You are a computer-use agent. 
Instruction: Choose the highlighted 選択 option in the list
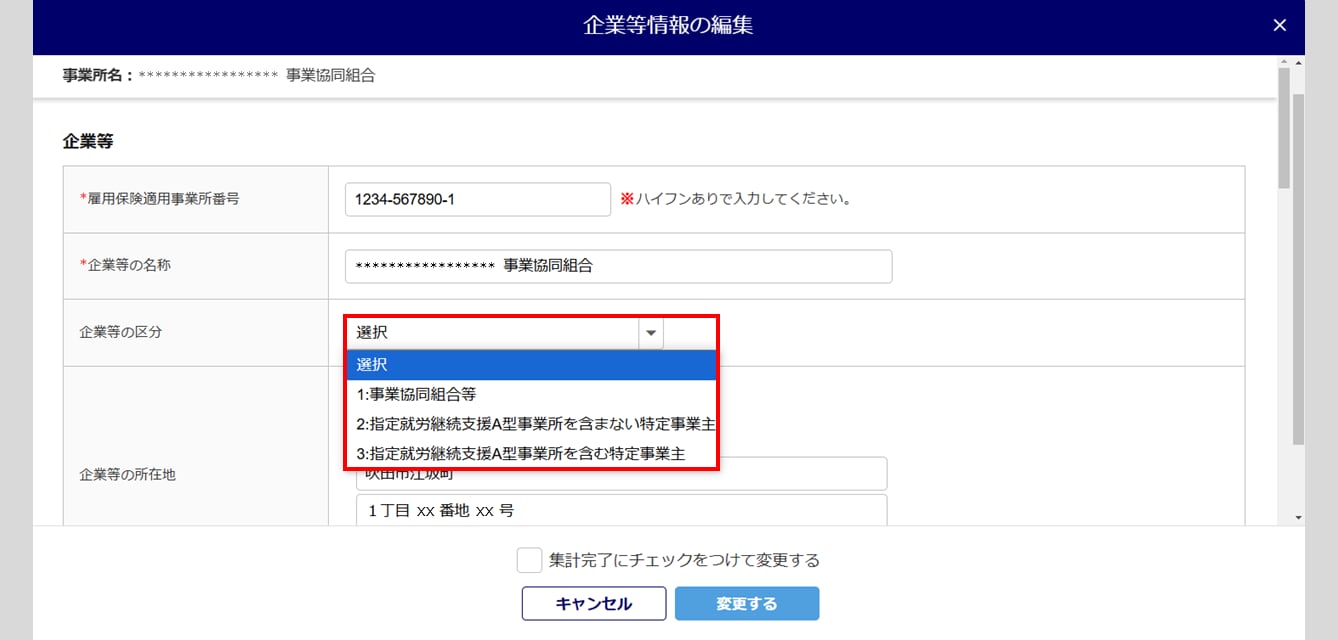(531, 365)
